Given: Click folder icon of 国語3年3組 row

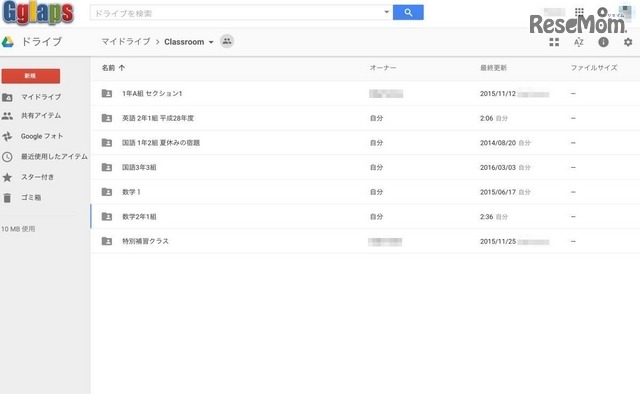Looking at the screenshot, I should pos(107,167).
